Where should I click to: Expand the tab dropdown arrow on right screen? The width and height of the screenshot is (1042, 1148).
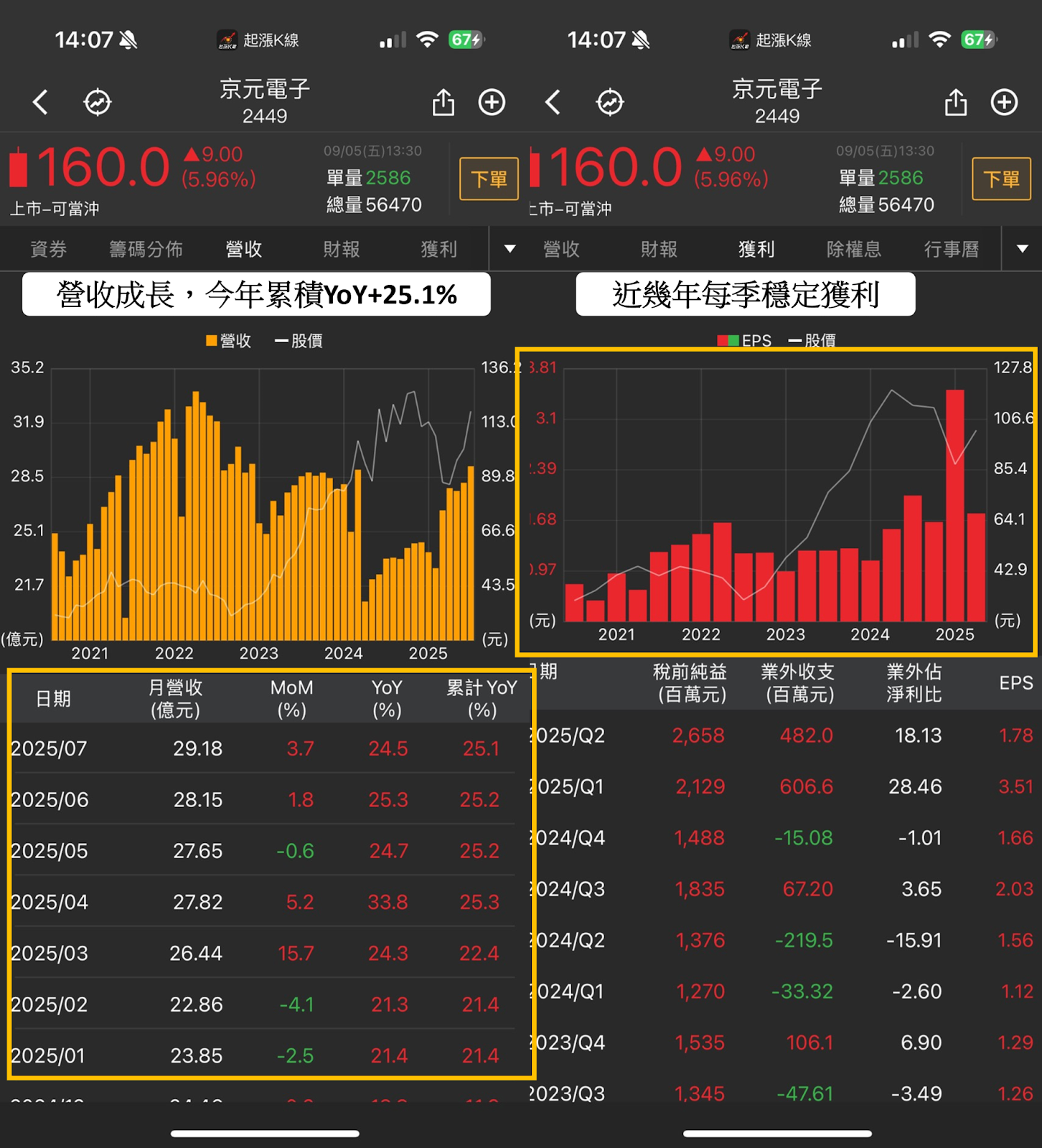pos(1023,249)
